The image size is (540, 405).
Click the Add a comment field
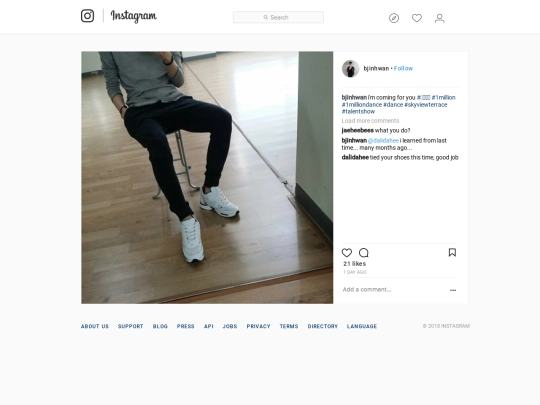click(394, 290)
